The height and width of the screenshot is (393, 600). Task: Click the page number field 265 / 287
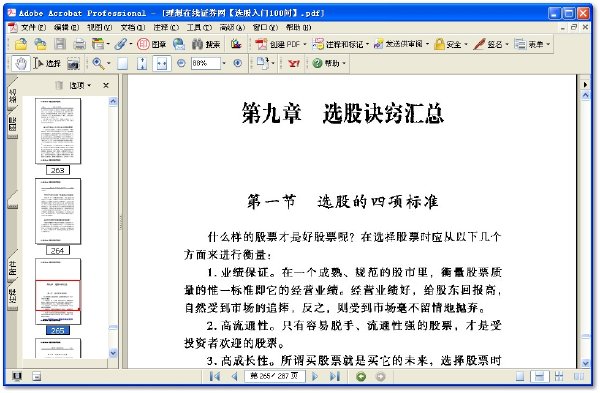[275, 376]
